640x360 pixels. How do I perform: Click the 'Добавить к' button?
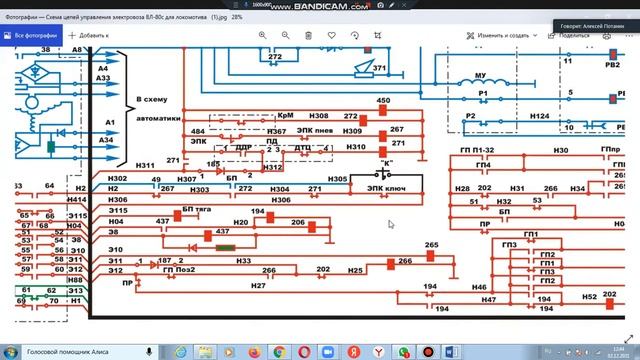coord(89,36)
